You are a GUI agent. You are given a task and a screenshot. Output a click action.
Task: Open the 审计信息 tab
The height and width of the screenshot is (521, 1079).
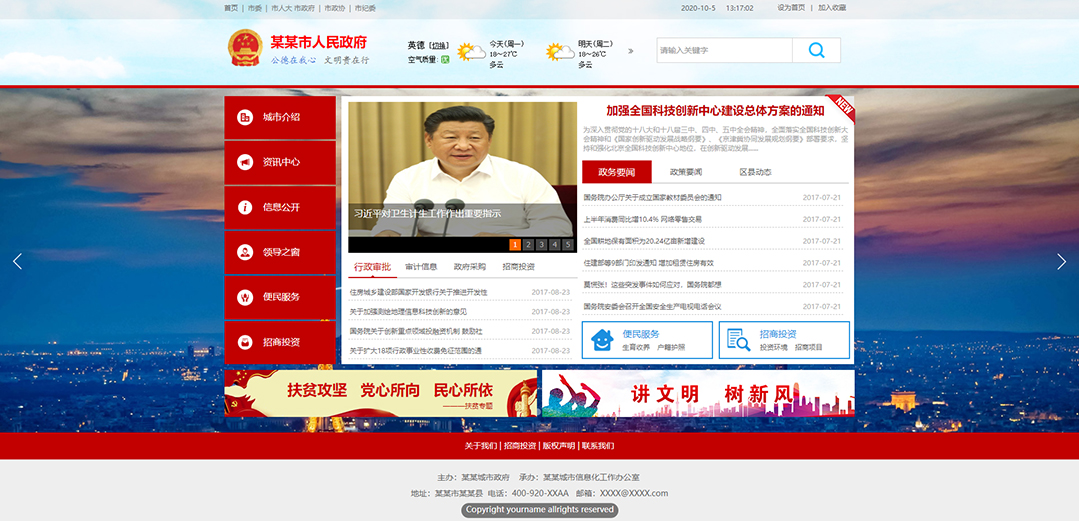pos(421,267)
